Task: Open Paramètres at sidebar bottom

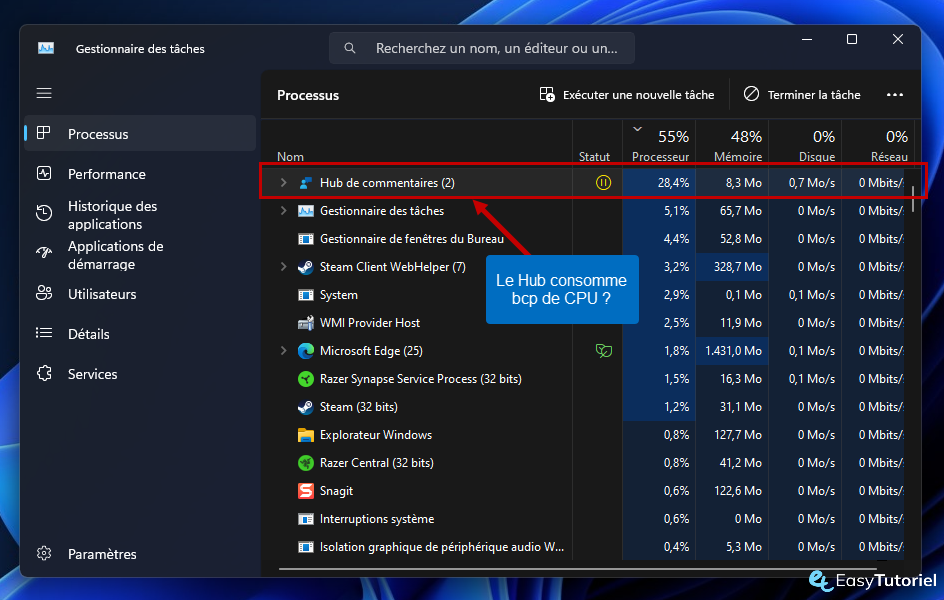Action: tap(140, 554)
